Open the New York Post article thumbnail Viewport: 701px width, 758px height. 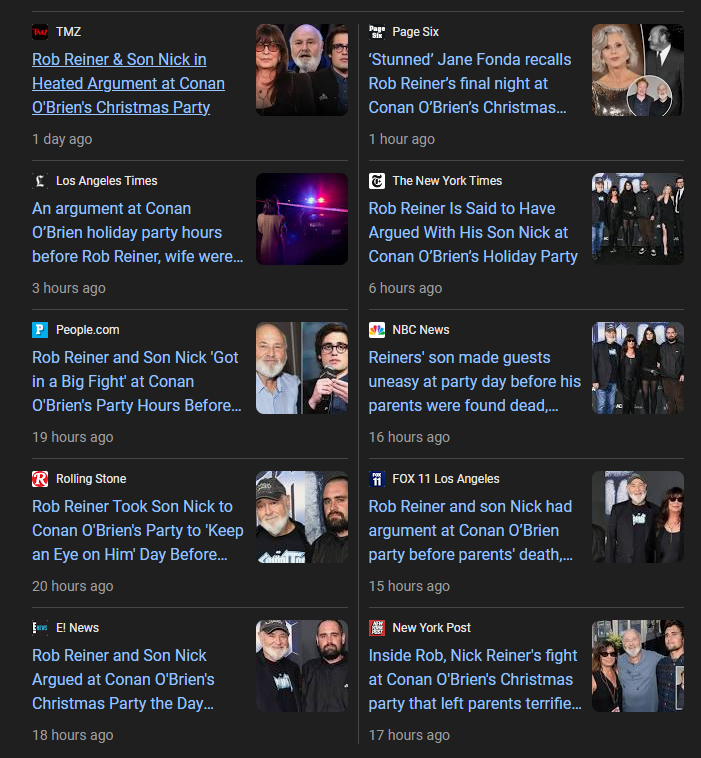click(638, 666)
